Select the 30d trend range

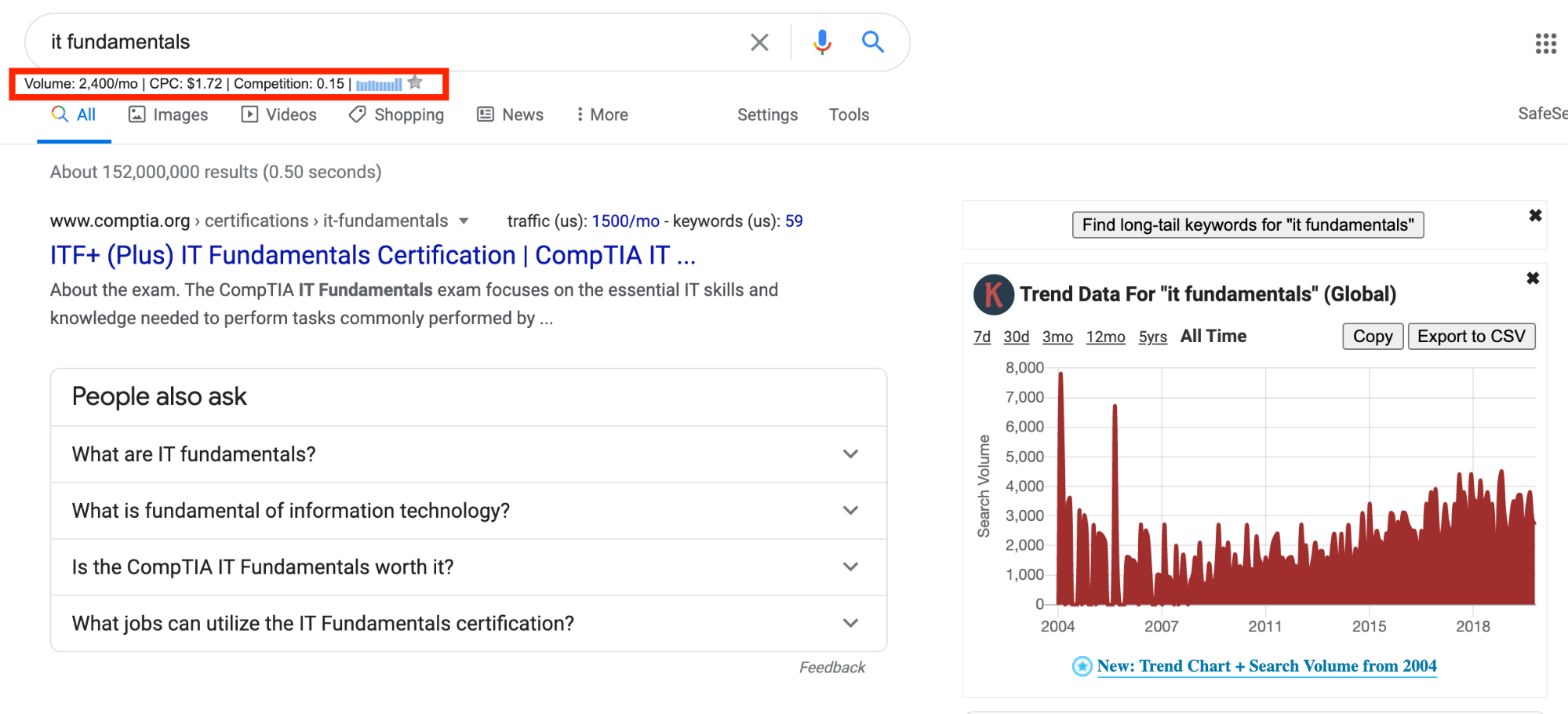pyautogui.click(x=1016, y=337)
